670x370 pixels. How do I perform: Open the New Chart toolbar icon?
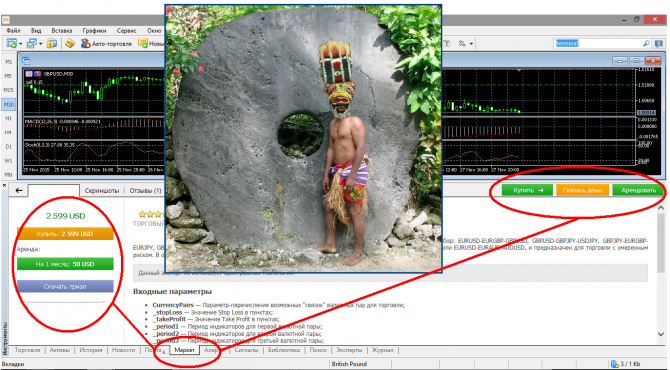point(12,44)
